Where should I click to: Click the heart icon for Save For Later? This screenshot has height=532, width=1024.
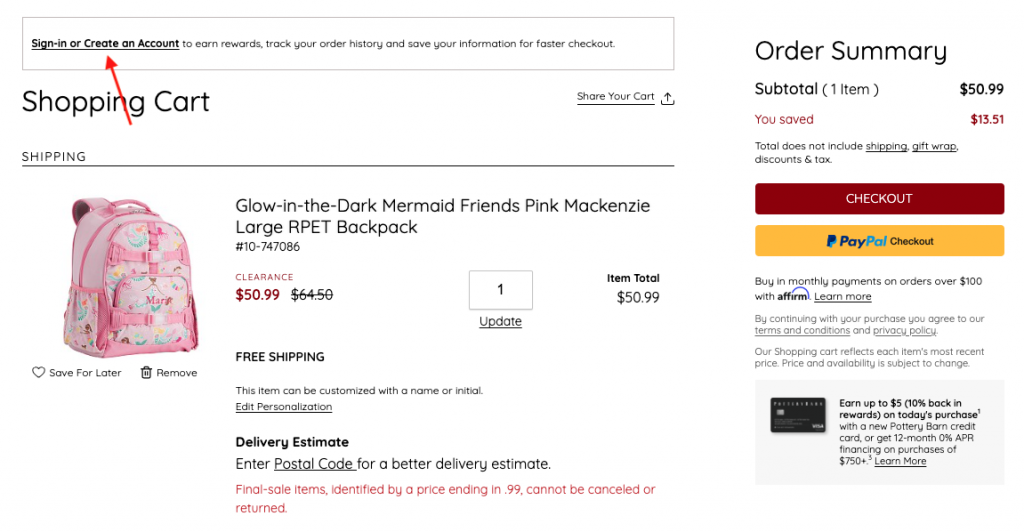pyautogui.click(x=39, y=372)
